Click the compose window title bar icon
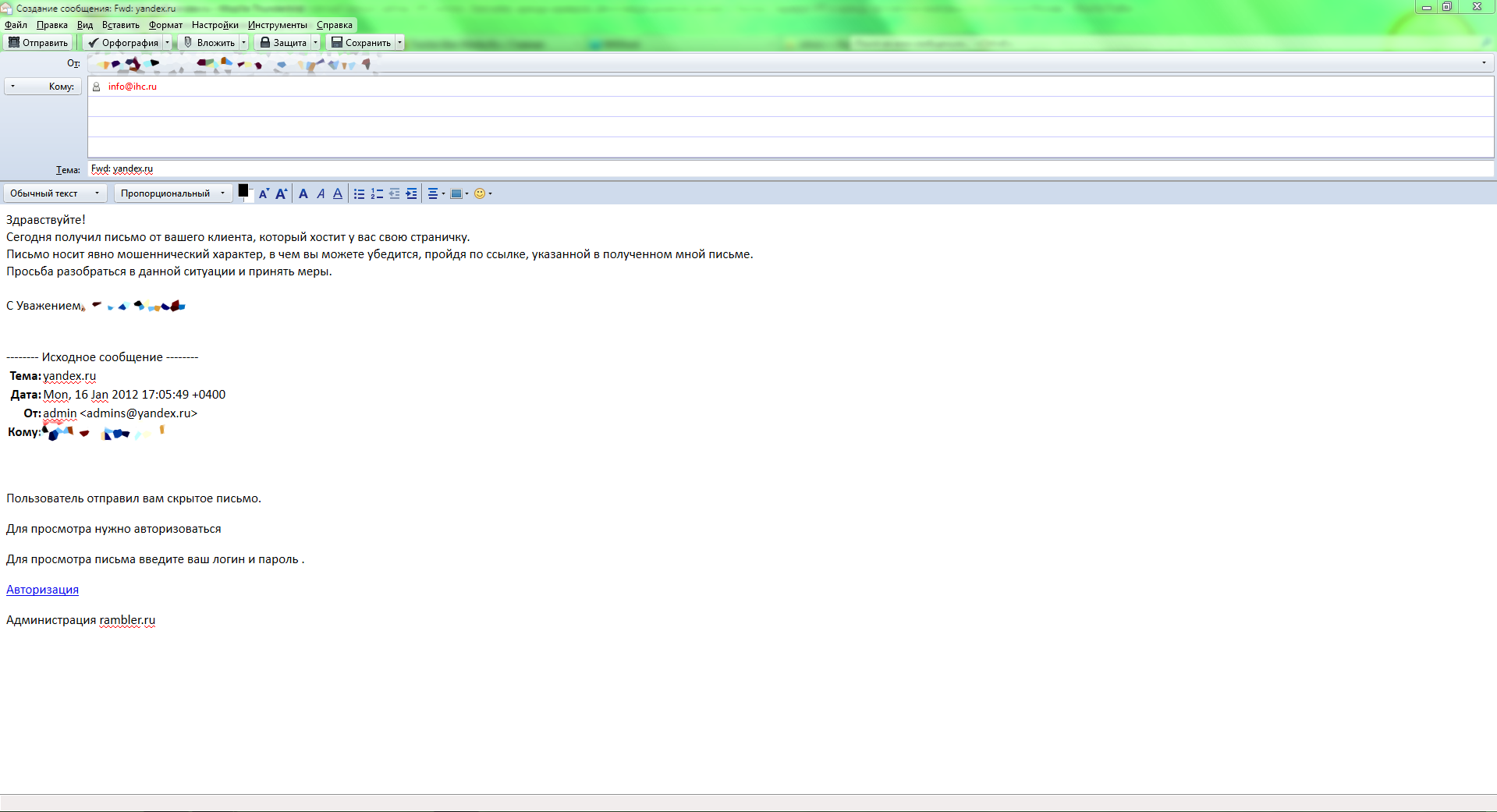Viewport: 1497px width, 812px height. [7, 8]
